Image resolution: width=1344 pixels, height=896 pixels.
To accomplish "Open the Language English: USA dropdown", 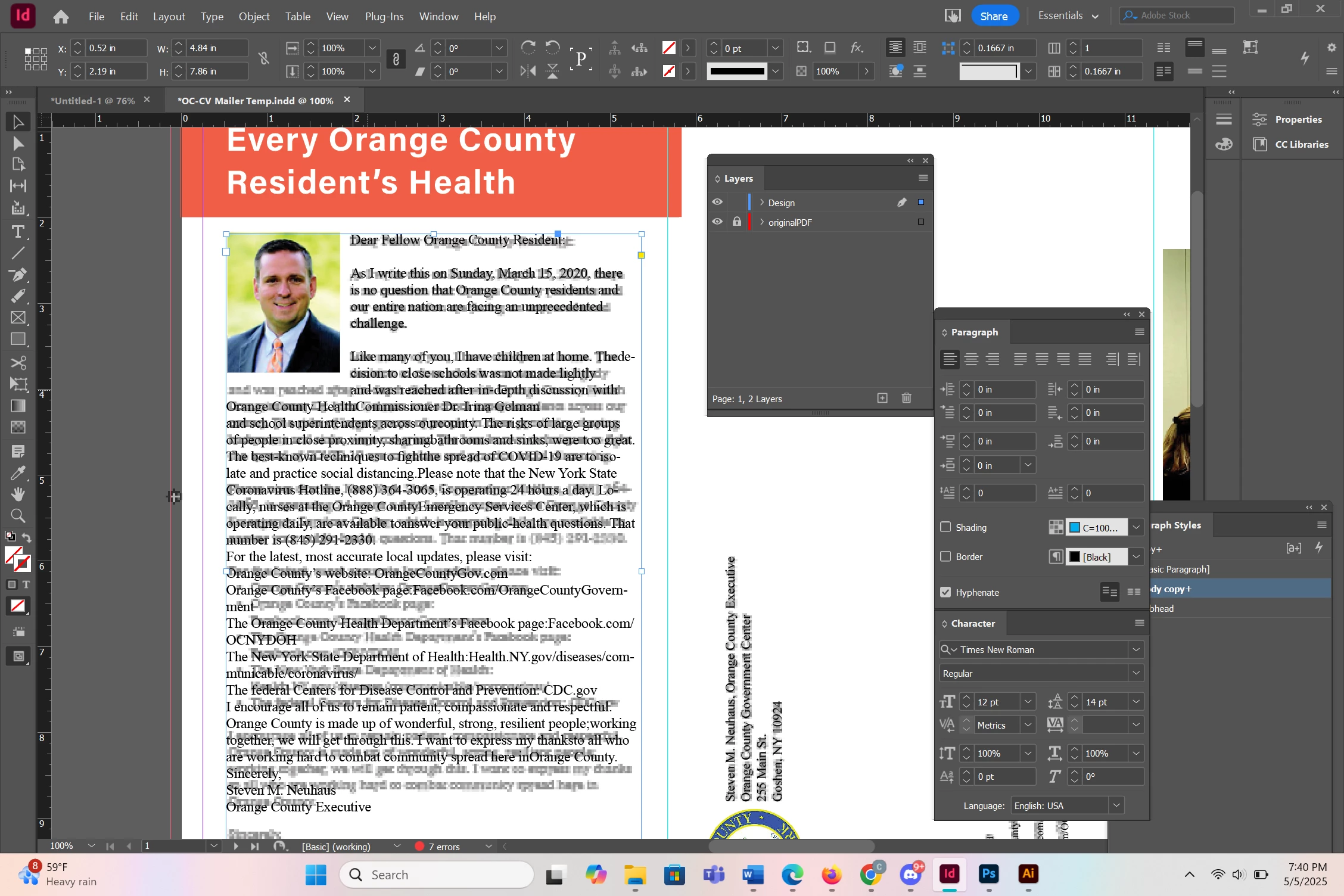I will (1116, 805).
